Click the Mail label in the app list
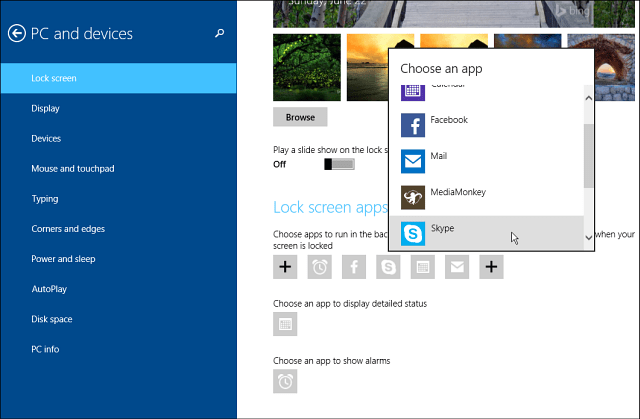The width and height of the screenshot is (640, 419). [x=439, y=156]
